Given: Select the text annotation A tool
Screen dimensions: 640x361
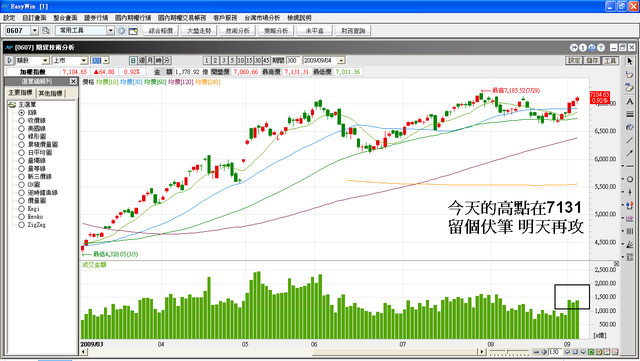Looking at the screenshot, I should pyautogui.click(x=629, y=101).
